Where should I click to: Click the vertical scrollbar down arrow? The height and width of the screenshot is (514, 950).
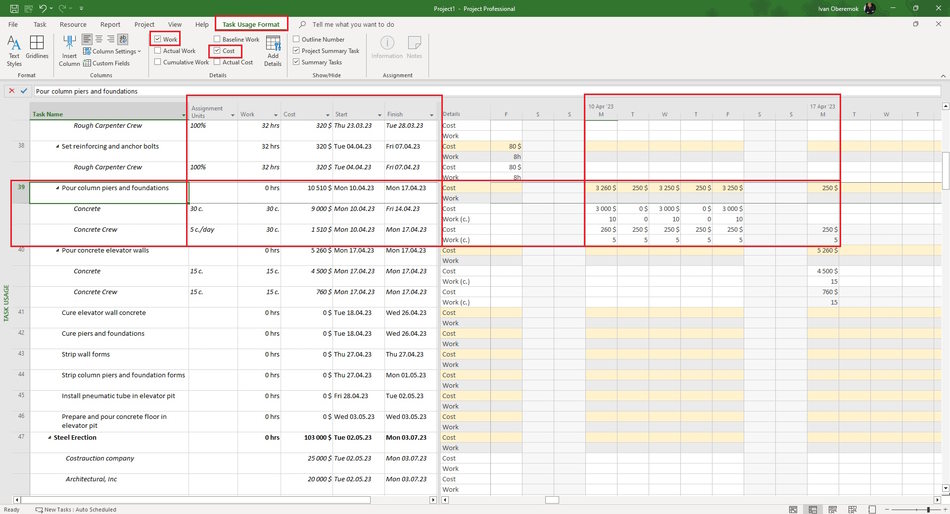(945, 489)
